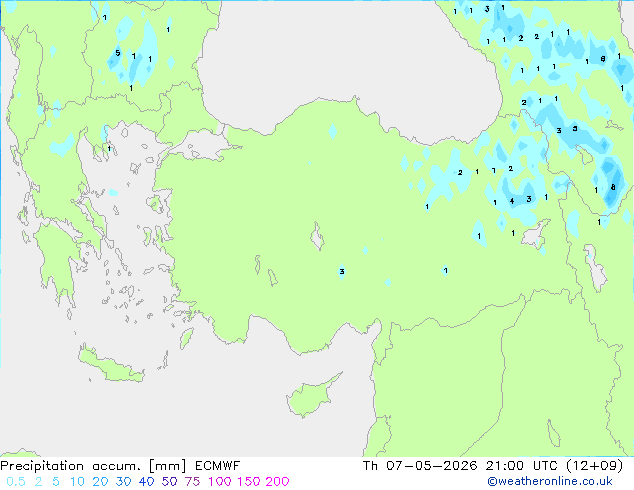Image resolution: width=634 pixels, height=490 pixels.
Task: Click legend value 40
Action: point(146,482)
